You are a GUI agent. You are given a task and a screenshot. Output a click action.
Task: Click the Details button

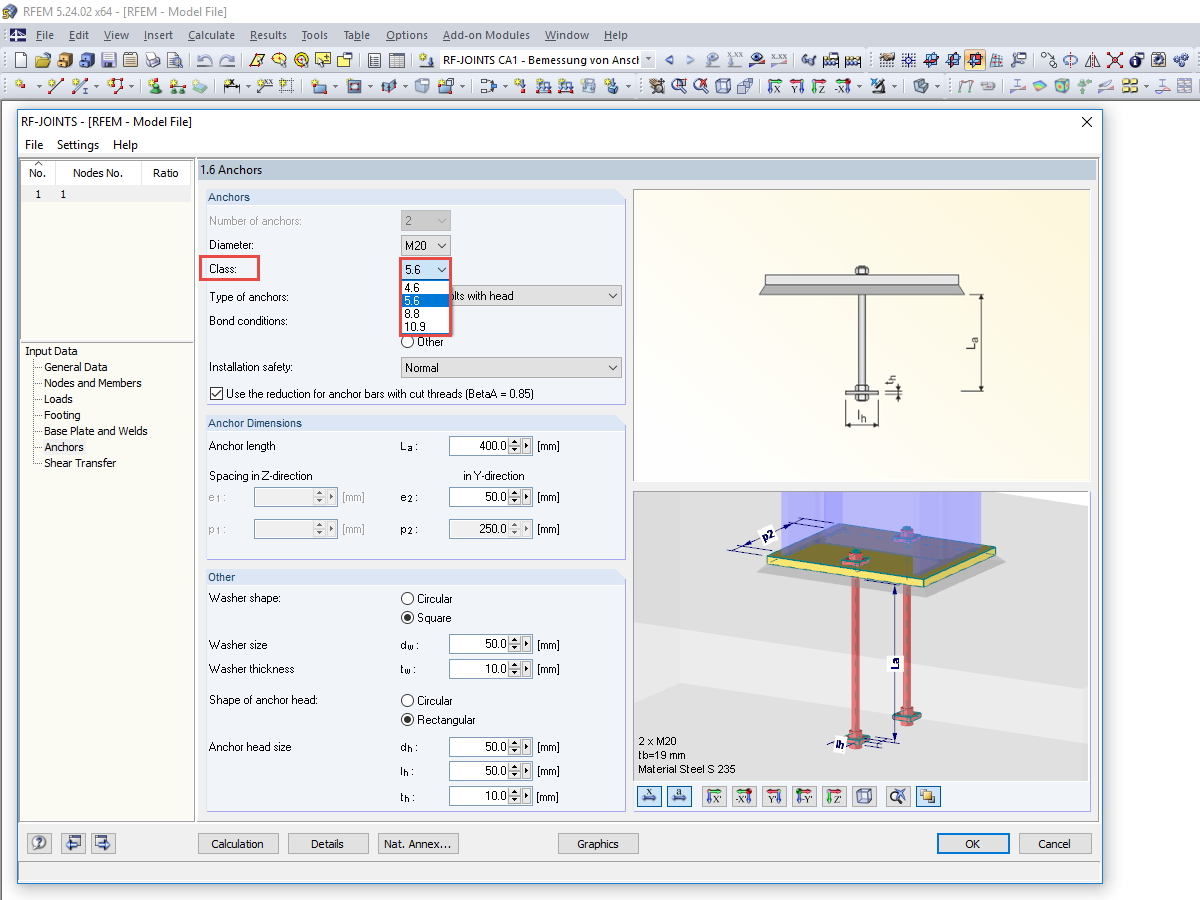pos(327,844)
